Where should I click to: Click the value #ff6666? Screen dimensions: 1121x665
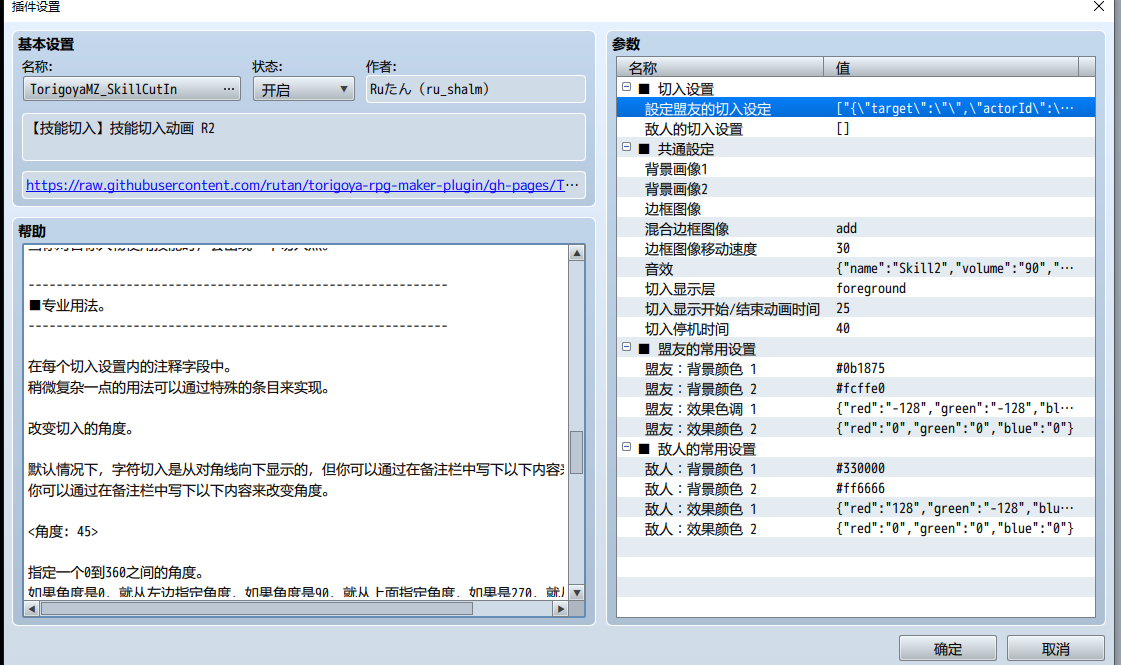(860, 488)
